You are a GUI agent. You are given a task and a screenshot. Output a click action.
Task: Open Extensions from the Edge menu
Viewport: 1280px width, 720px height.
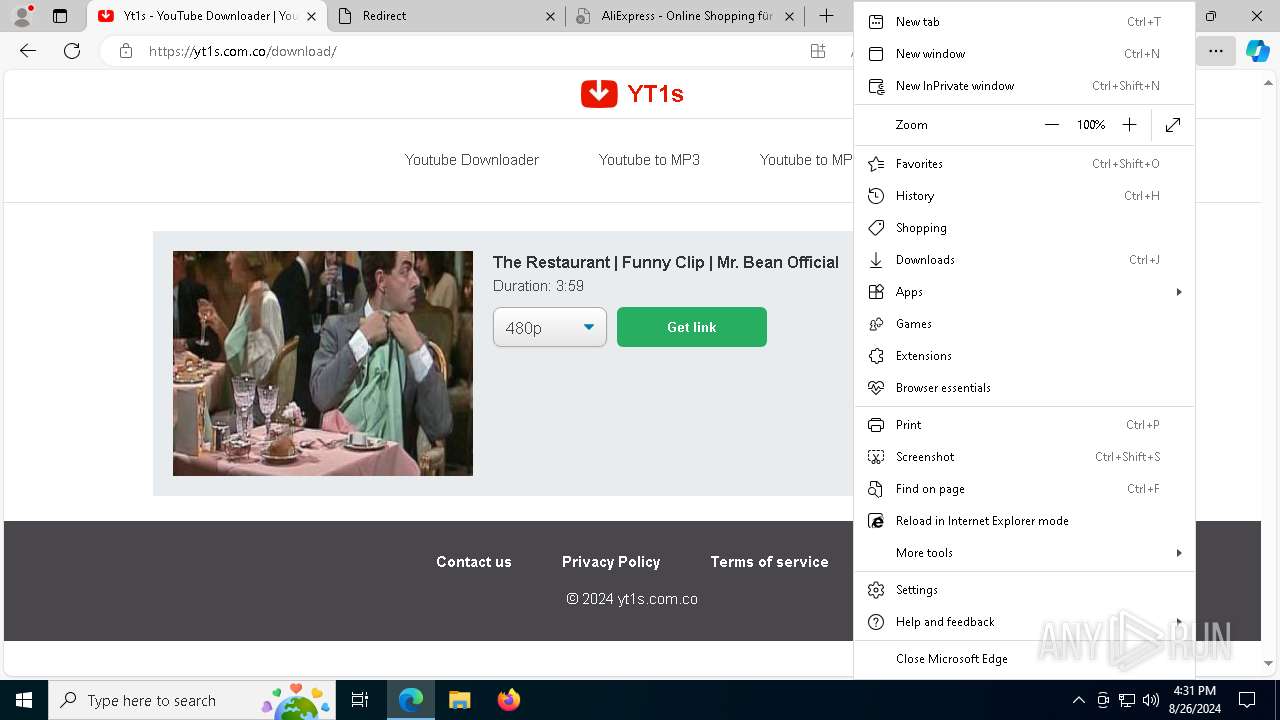tap(1024, 356)
